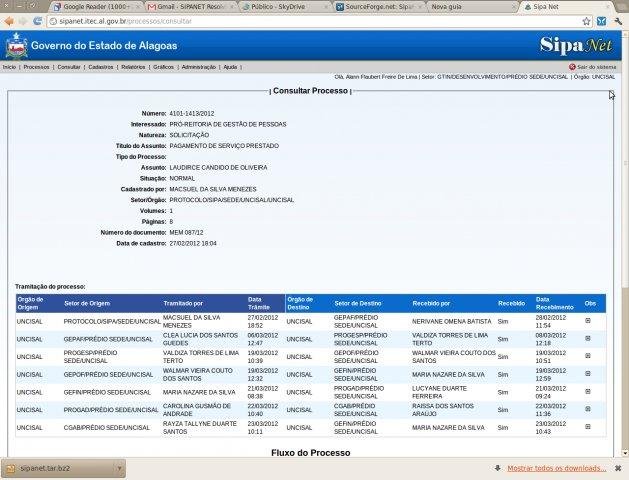
Task: Switch to the SourceForge.net tab
Action: click(379, 7)
